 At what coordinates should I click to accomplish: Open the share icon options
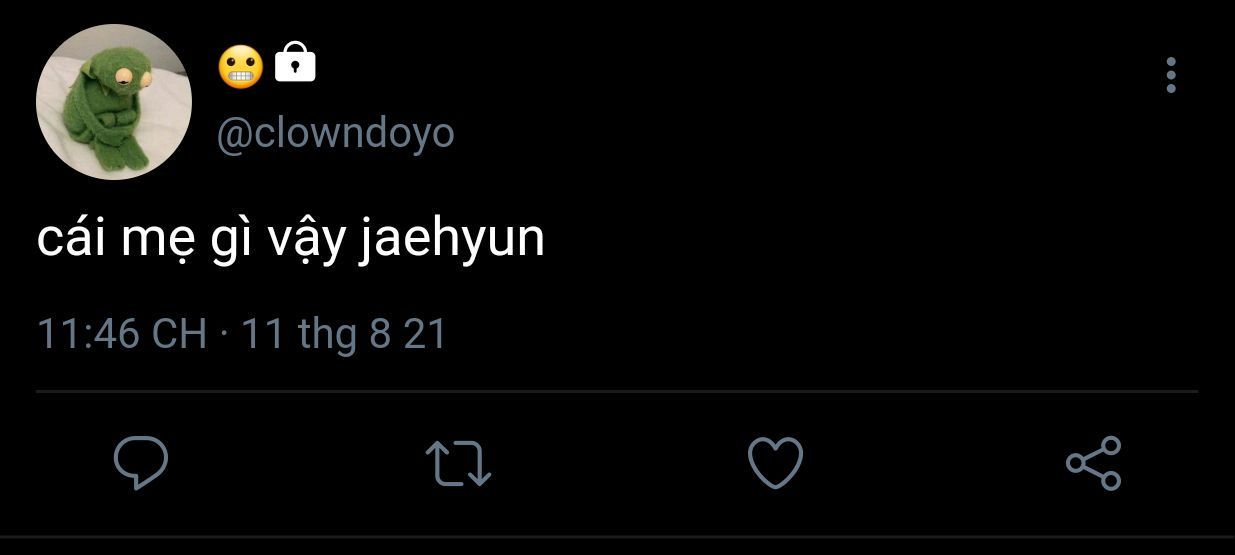click(1094, 463)
